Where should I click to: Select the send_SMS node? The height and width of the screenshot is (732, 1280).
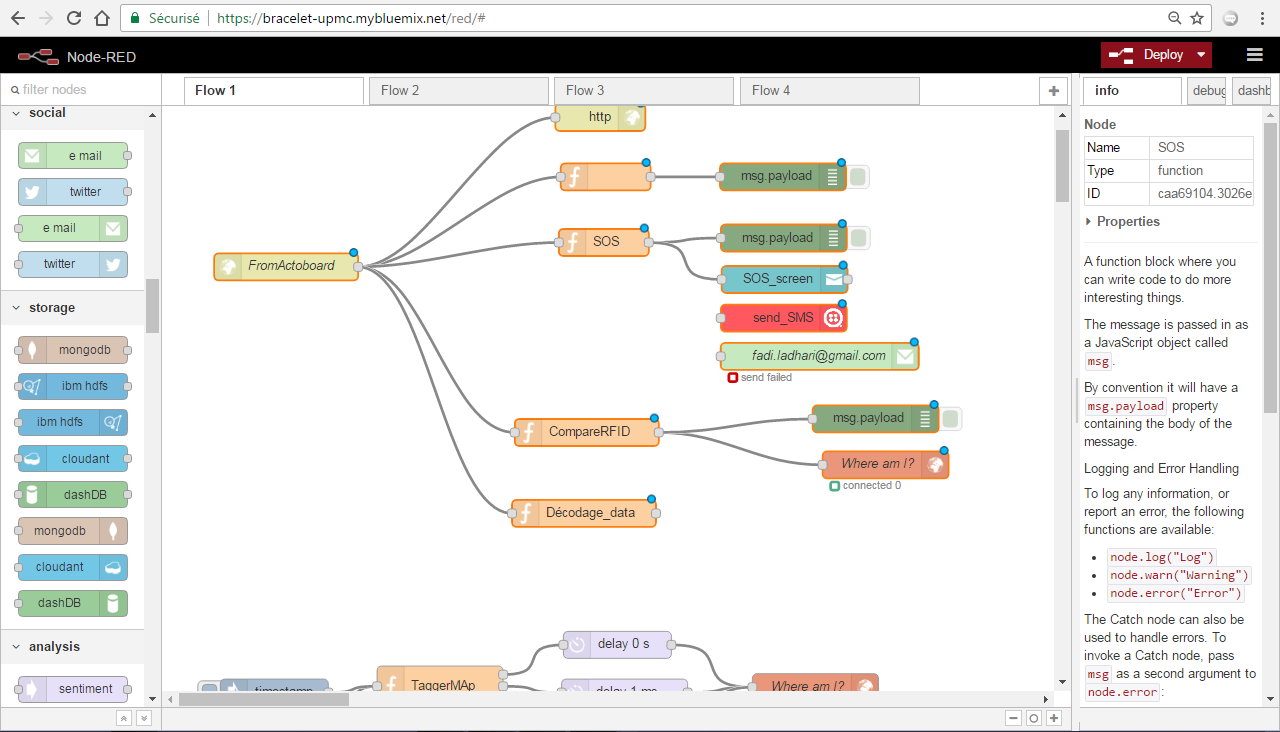coord(783,318)
